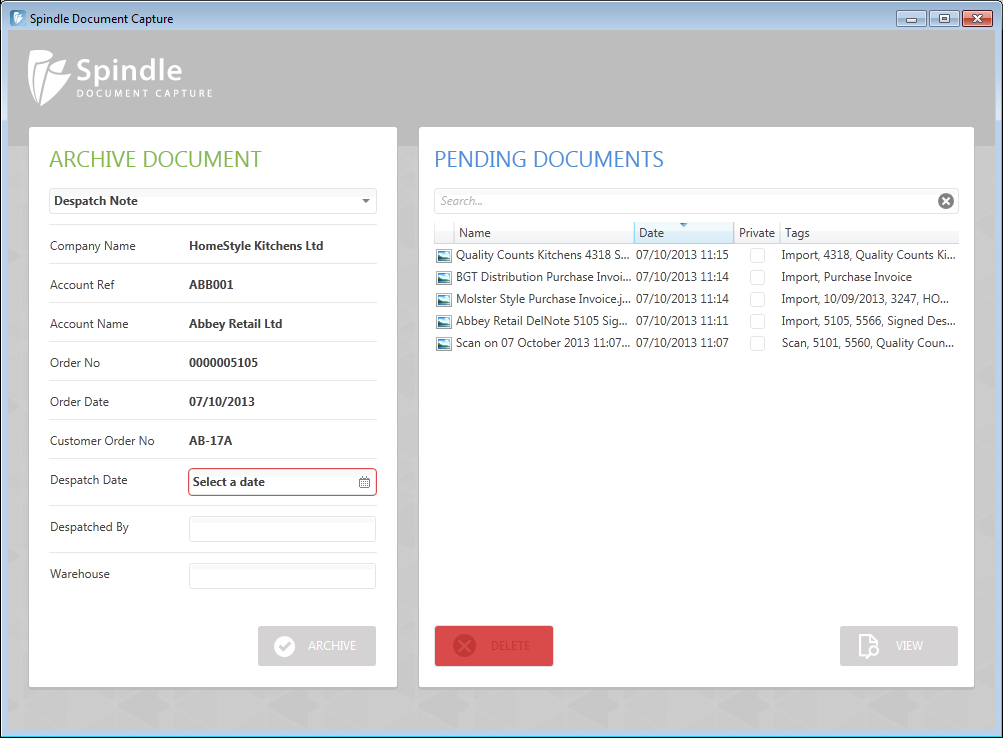
Task: Maximize the Spindle Document Capture window
Action: click(x=944, y=19)
